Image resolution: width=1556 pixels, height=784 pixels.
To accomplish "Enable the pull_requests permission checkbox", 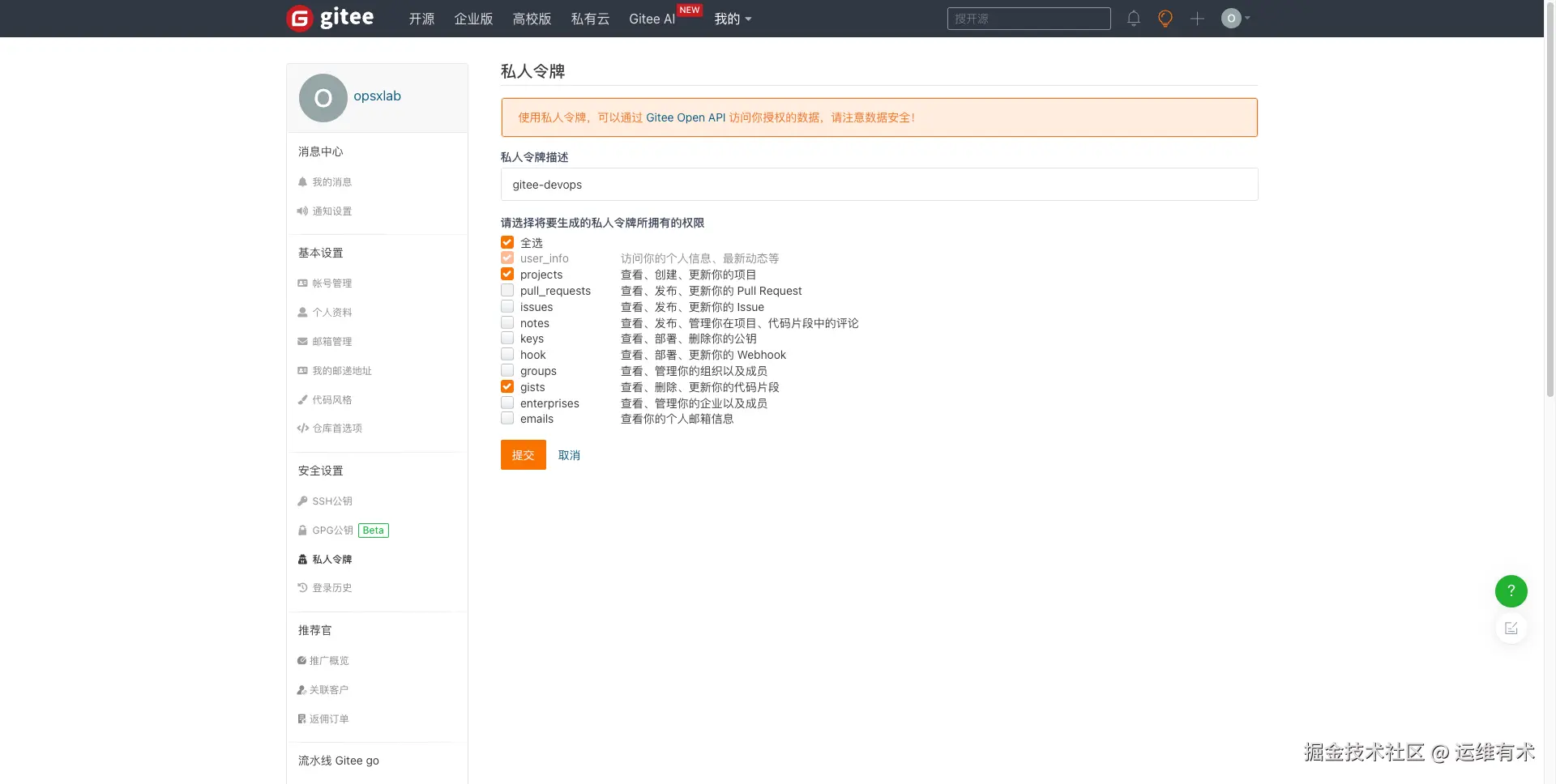I will click(x=507, y=290).
